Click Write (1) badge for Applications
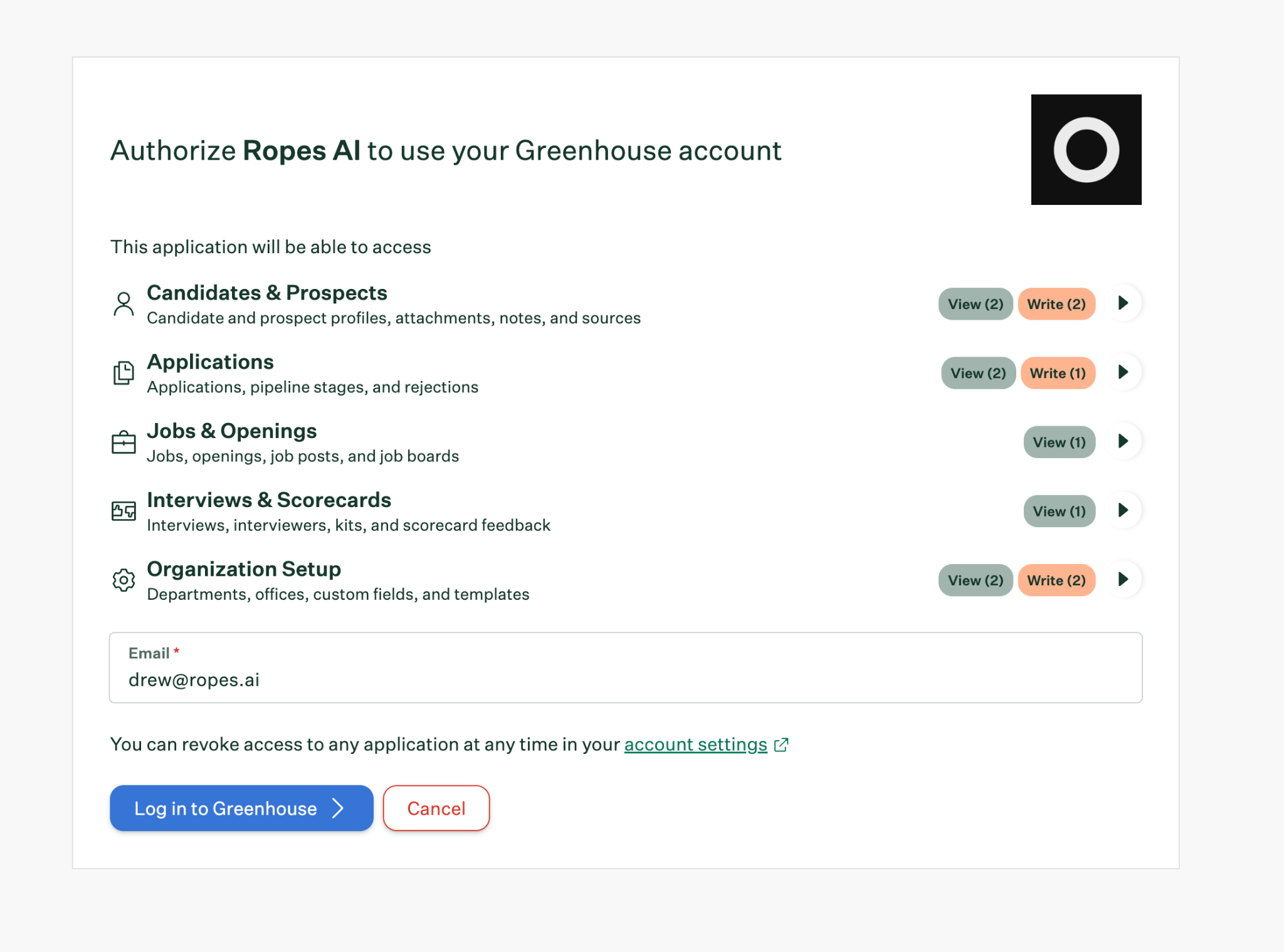This screenshot has height=952, width=1284. [x=1058, y=373]
